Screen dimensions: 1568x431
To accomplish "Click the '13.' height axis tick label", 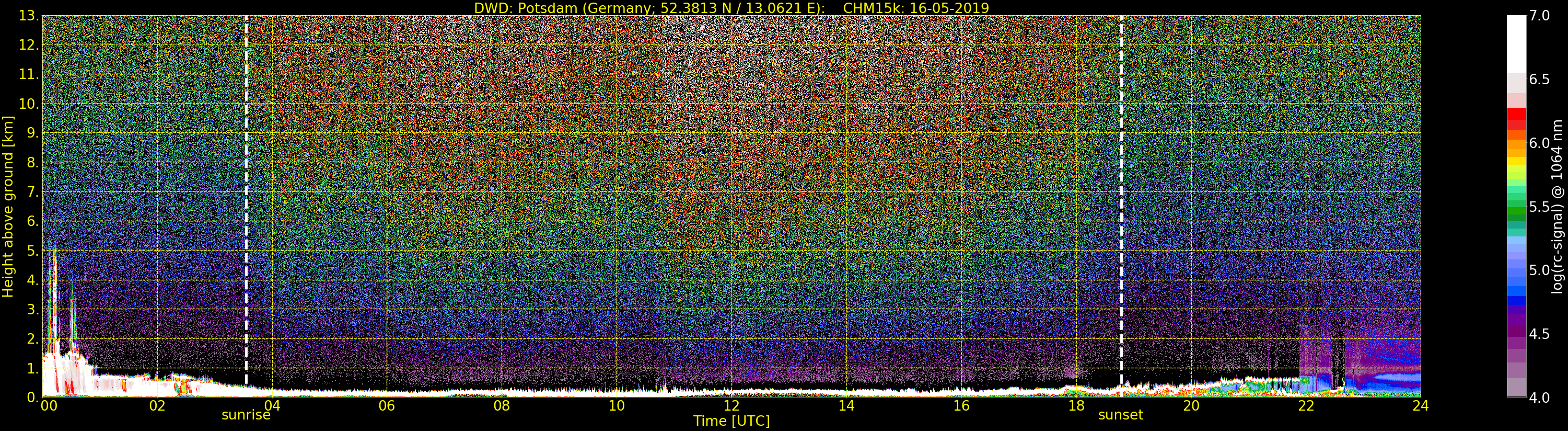I will coord(29,16).
